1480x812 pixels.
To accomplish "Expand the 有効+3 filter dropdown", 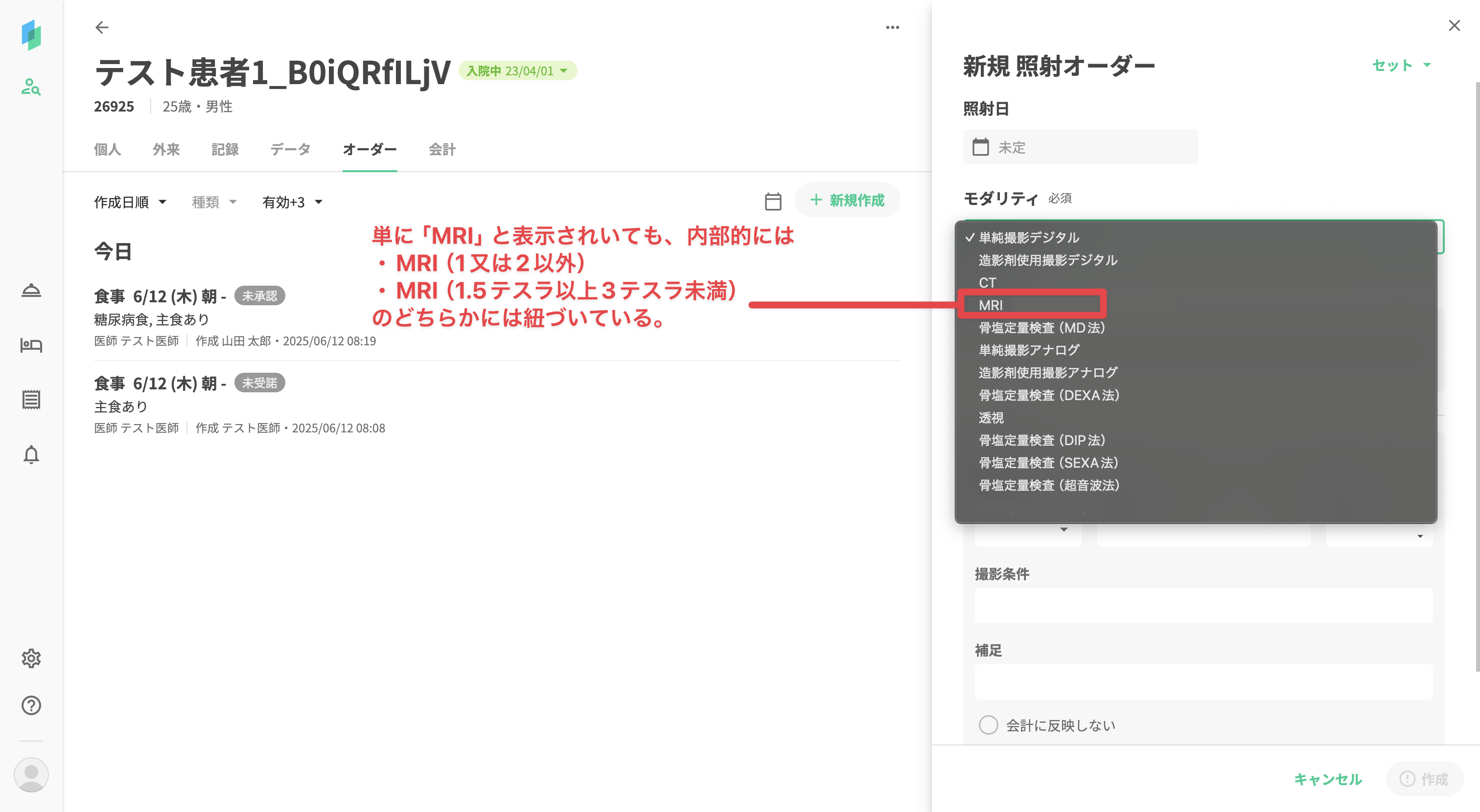I will point(292,202).
